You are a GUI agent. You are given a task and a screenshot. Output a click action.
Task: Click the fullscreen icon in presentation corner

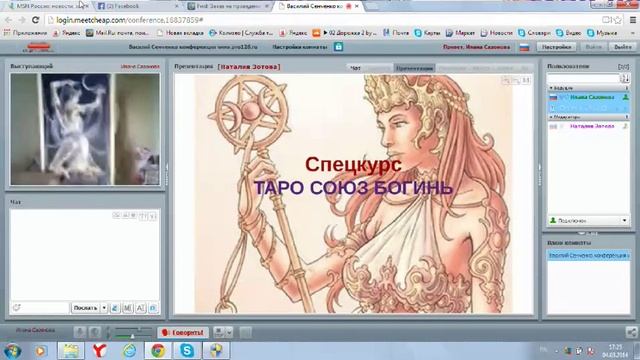point(526,80)
